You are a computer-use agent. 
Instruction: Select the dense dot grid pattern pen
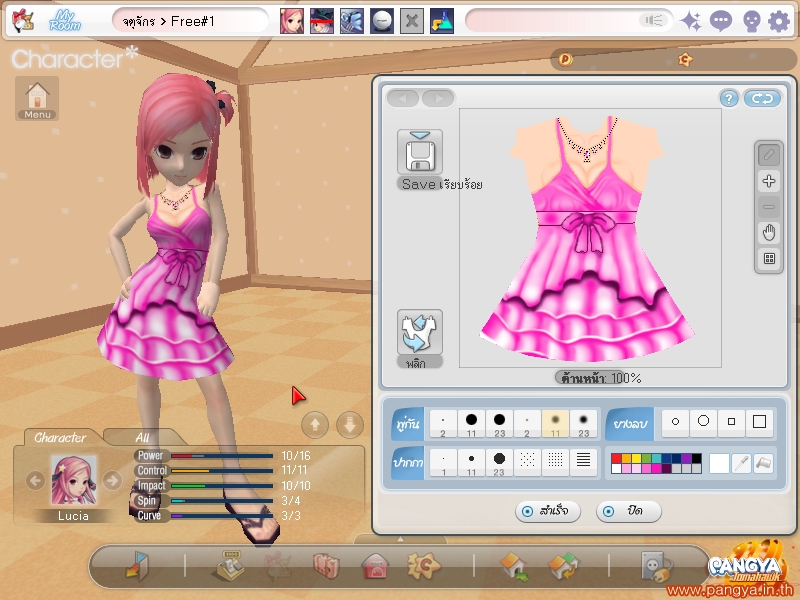(555, 462)
